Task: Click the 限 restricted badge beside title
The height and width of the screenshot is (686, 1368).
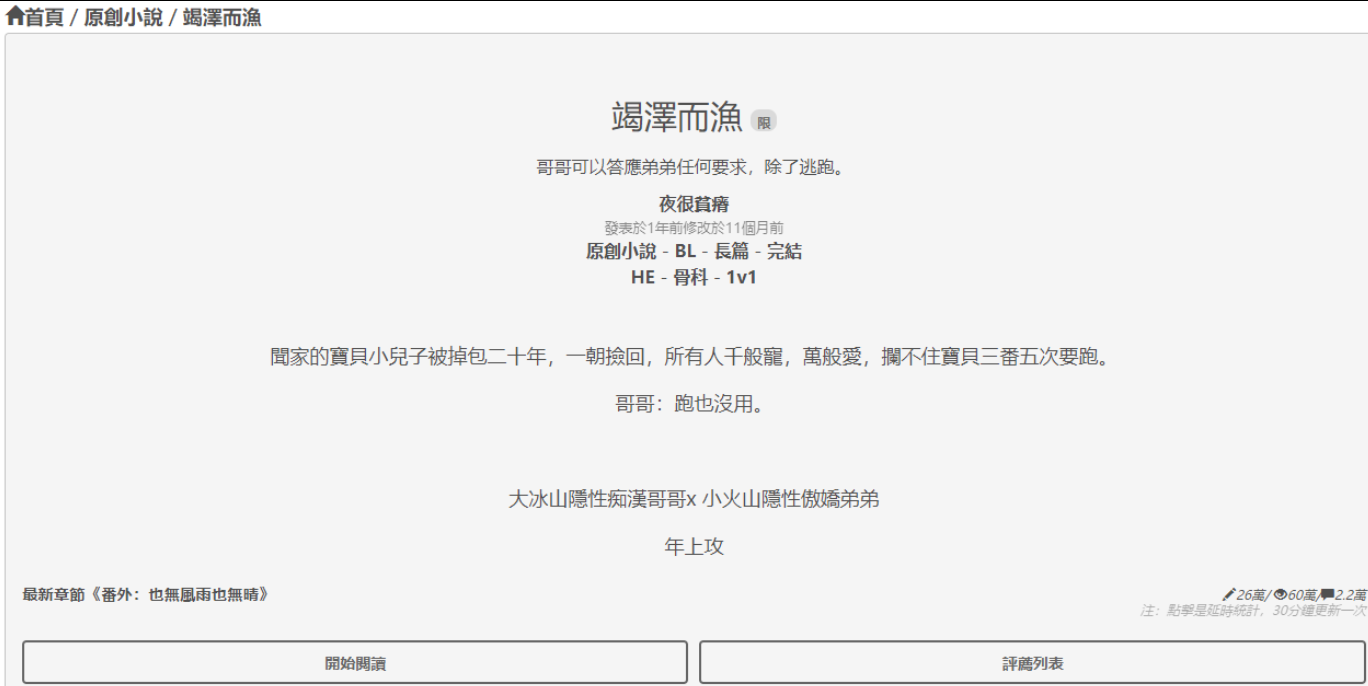Action: tap(764, 122)
